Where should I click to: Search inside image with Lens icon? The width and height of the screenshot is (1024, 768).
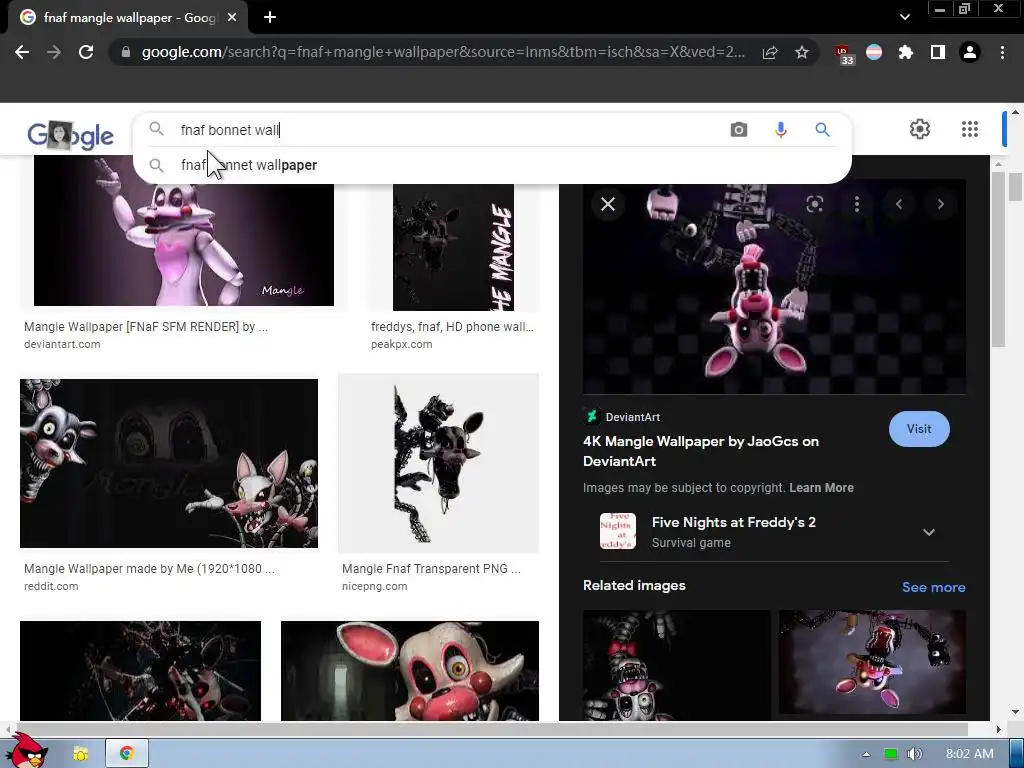[814, 204]
